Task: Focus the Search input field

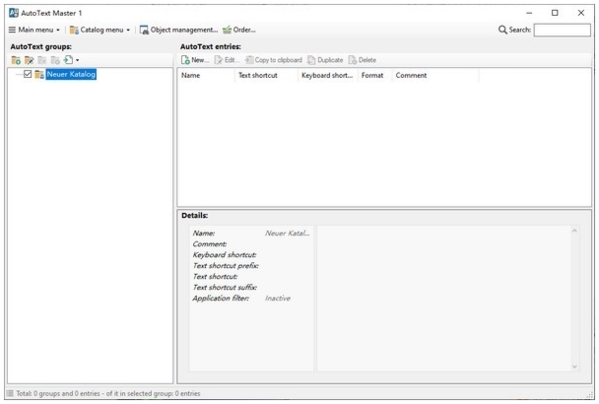Action: 562,30
